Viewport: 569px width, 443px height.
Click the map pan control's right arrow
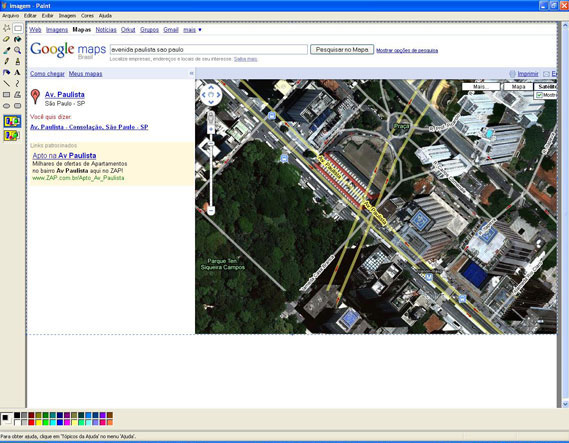point(218,95)
